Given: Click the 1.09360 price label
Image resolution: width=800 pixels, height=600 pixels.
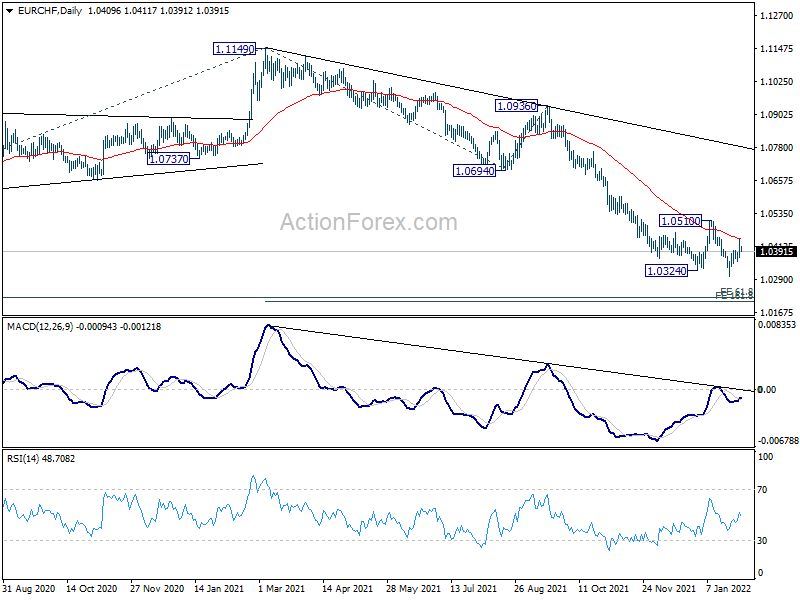Looking at the screenshot, I should click(516, 106).
